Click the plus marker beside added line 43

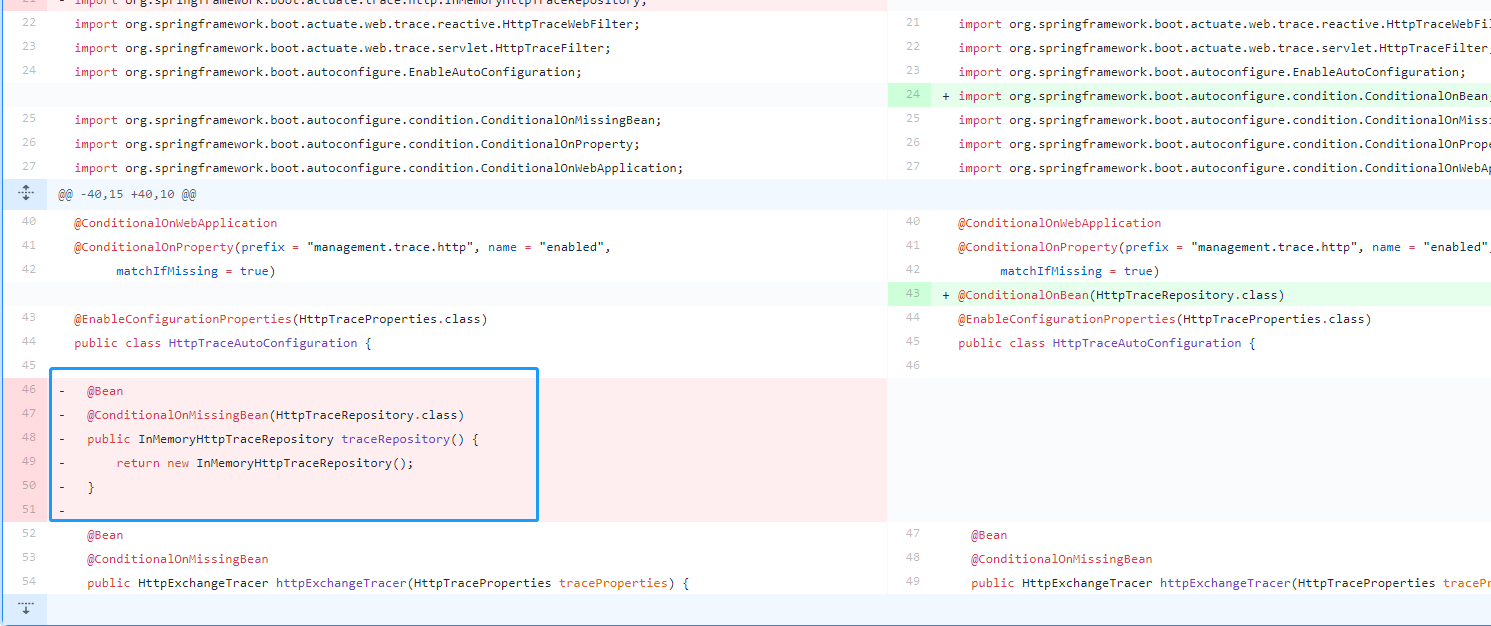point(945,295)
